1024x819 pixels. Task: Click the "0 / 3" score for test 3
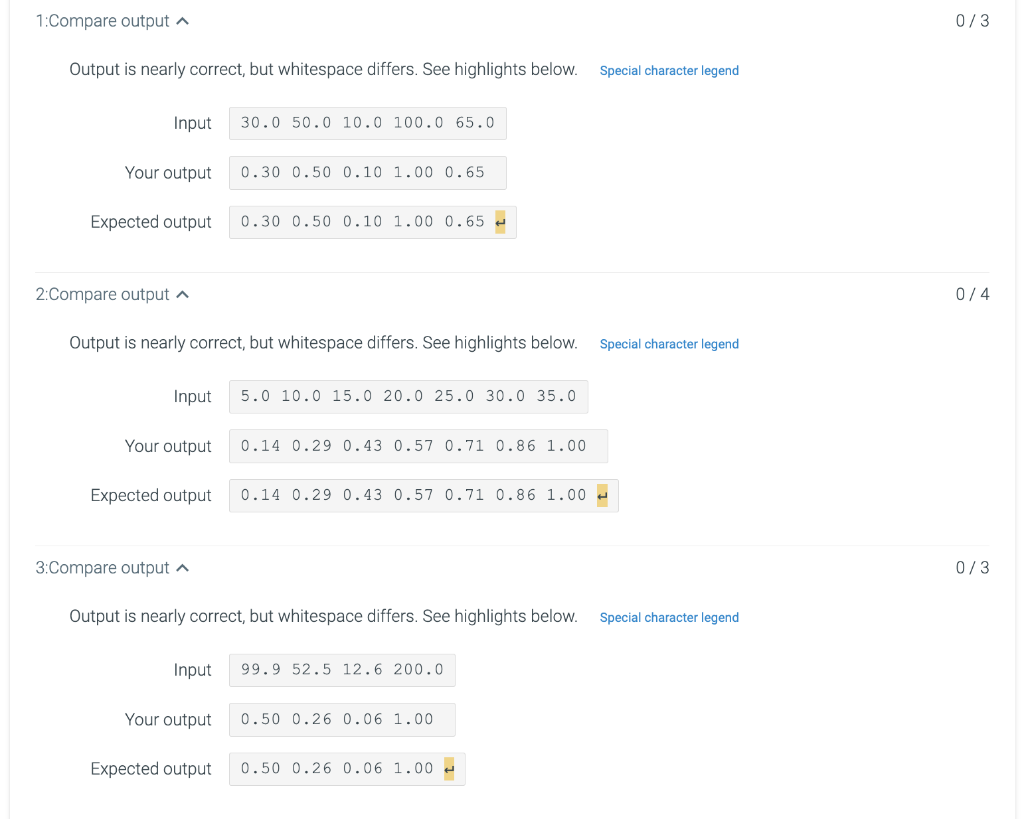(971, 567)
